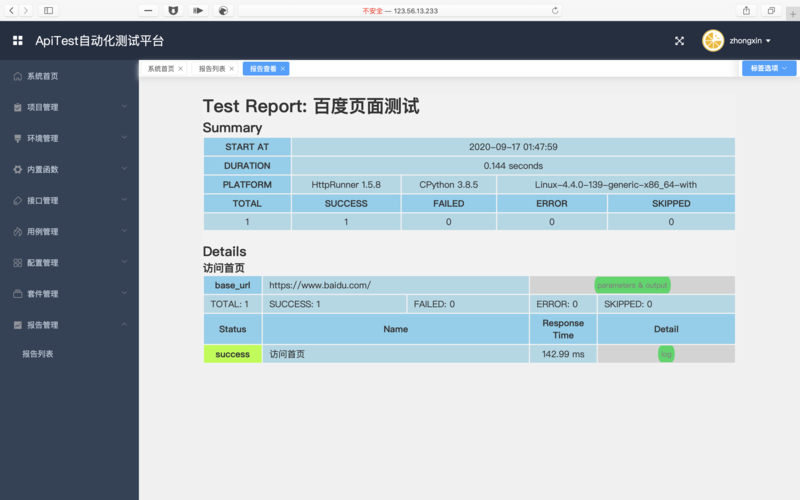800x500 pixels.
Task: Expand the 配置管理 chevron
Action: [124, 262]
